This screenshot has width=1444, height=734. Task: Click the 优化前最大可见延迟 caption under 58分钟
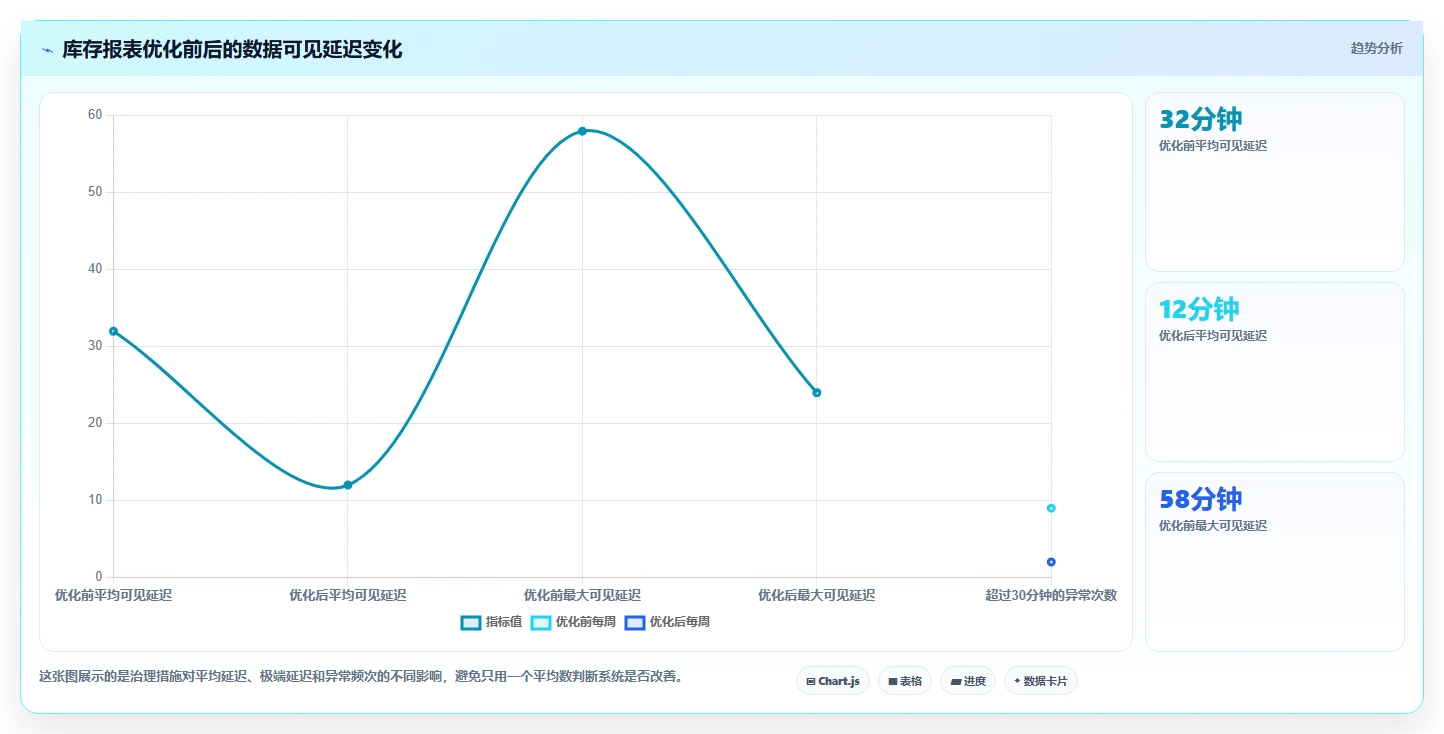1213,526
